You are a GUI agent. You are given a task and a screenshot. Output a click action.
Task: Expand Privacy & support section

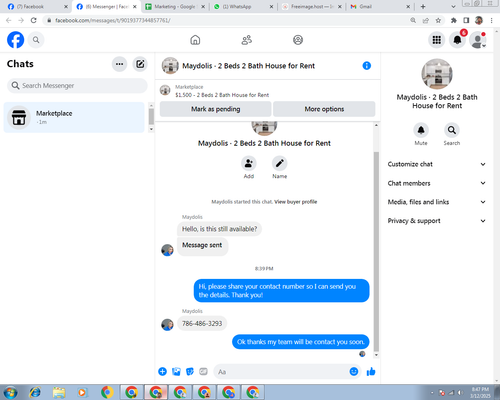437,221
